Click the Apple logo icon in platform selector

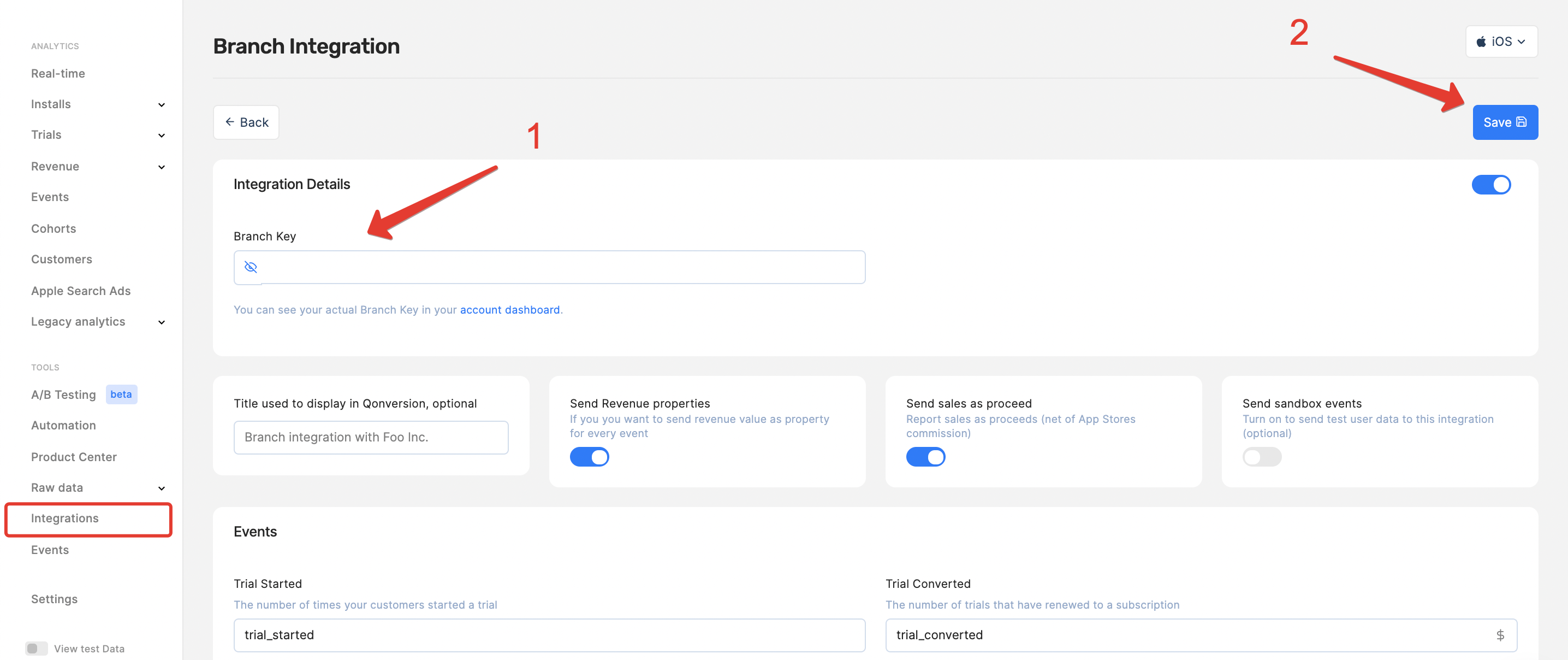1481,42
